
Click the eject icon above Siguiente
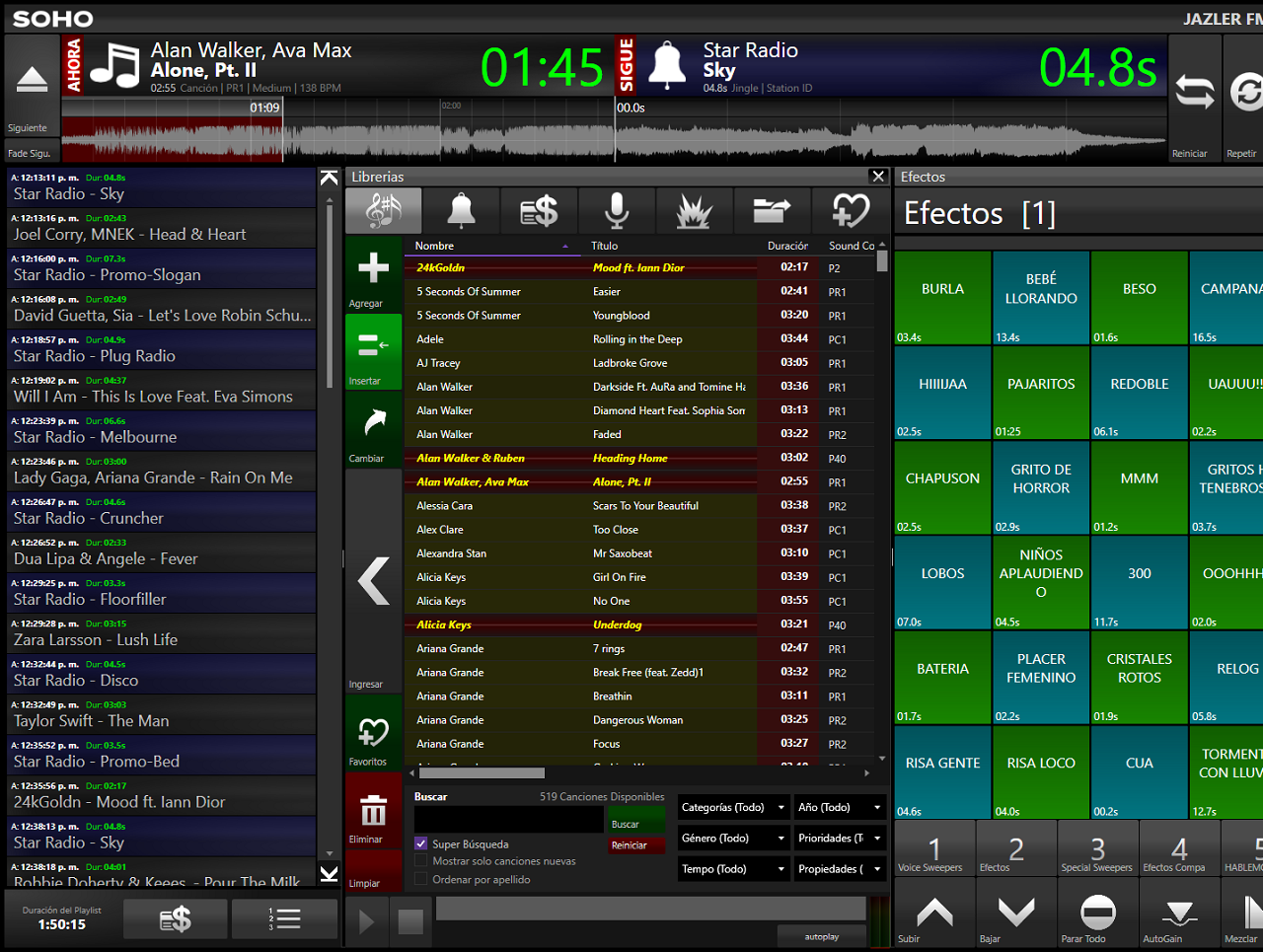point(32,80)
